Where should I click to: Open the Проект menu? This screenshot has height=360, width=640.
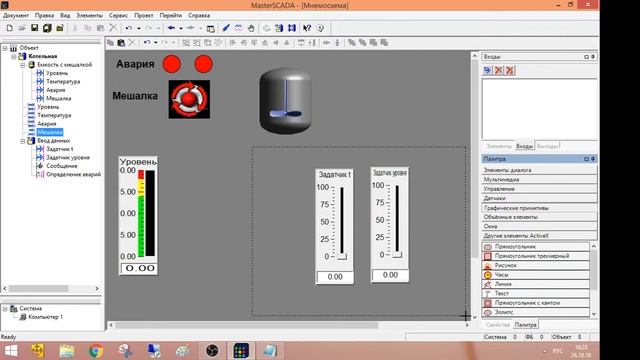pos(144,16)
